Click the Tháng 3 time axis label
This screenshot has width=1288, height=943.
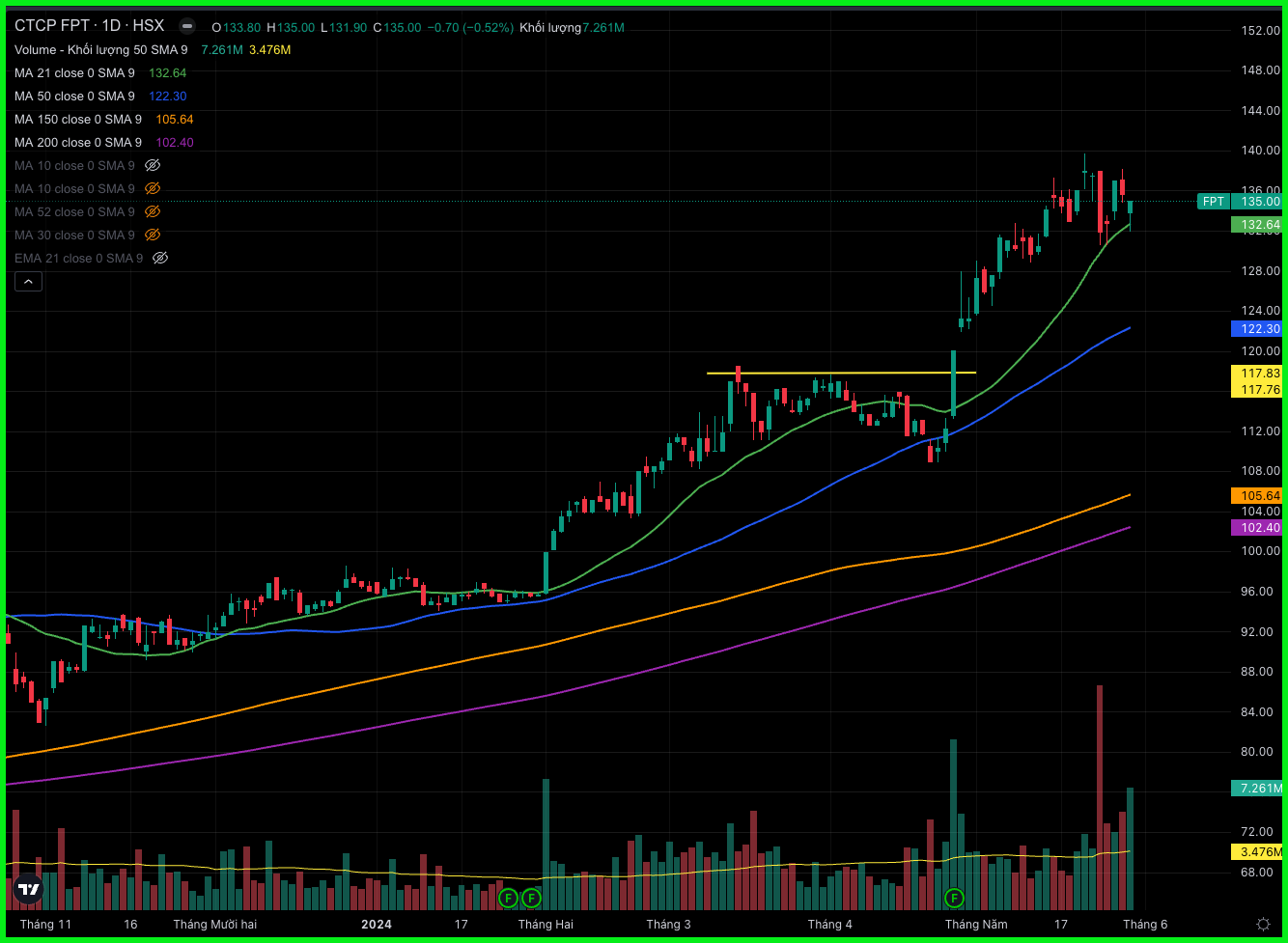tap(669, 925)
